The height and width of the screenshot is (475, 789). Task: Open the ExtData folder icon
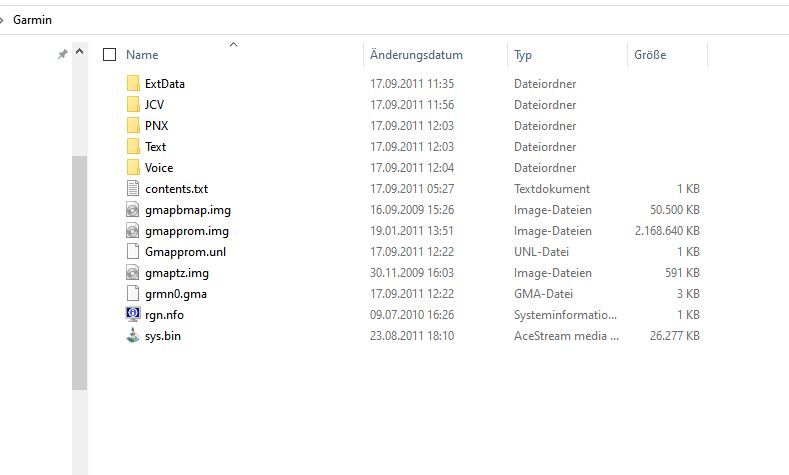click(x=133, y=84)
